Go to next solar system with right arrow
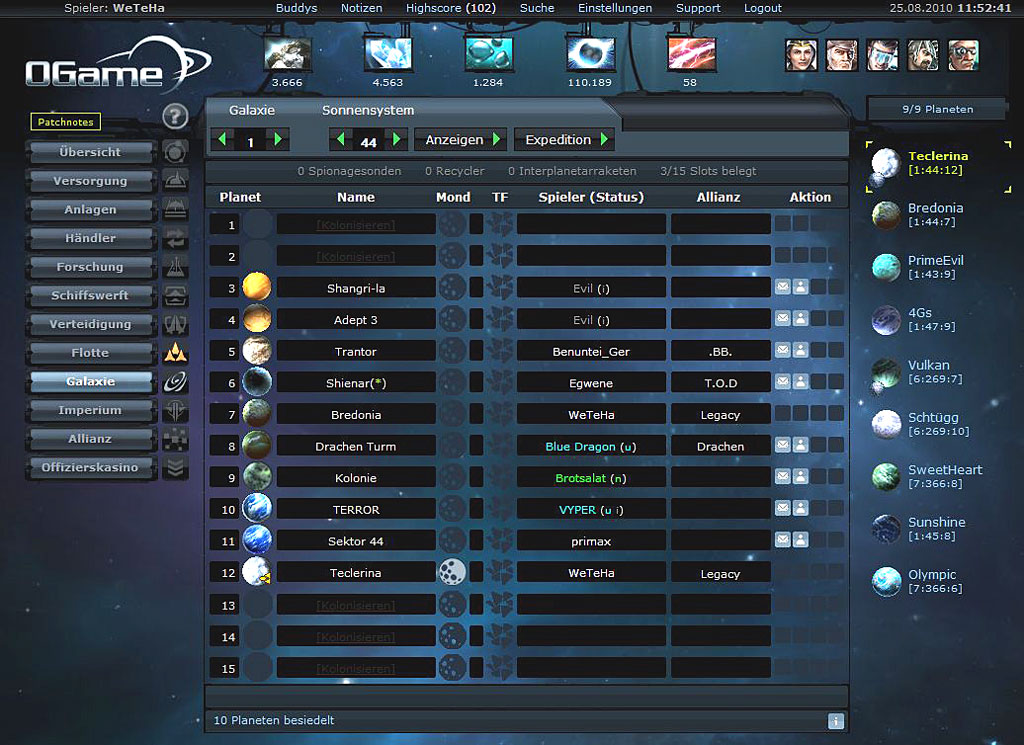Screen dimensions: 1024x745 (x=396, y=139)
